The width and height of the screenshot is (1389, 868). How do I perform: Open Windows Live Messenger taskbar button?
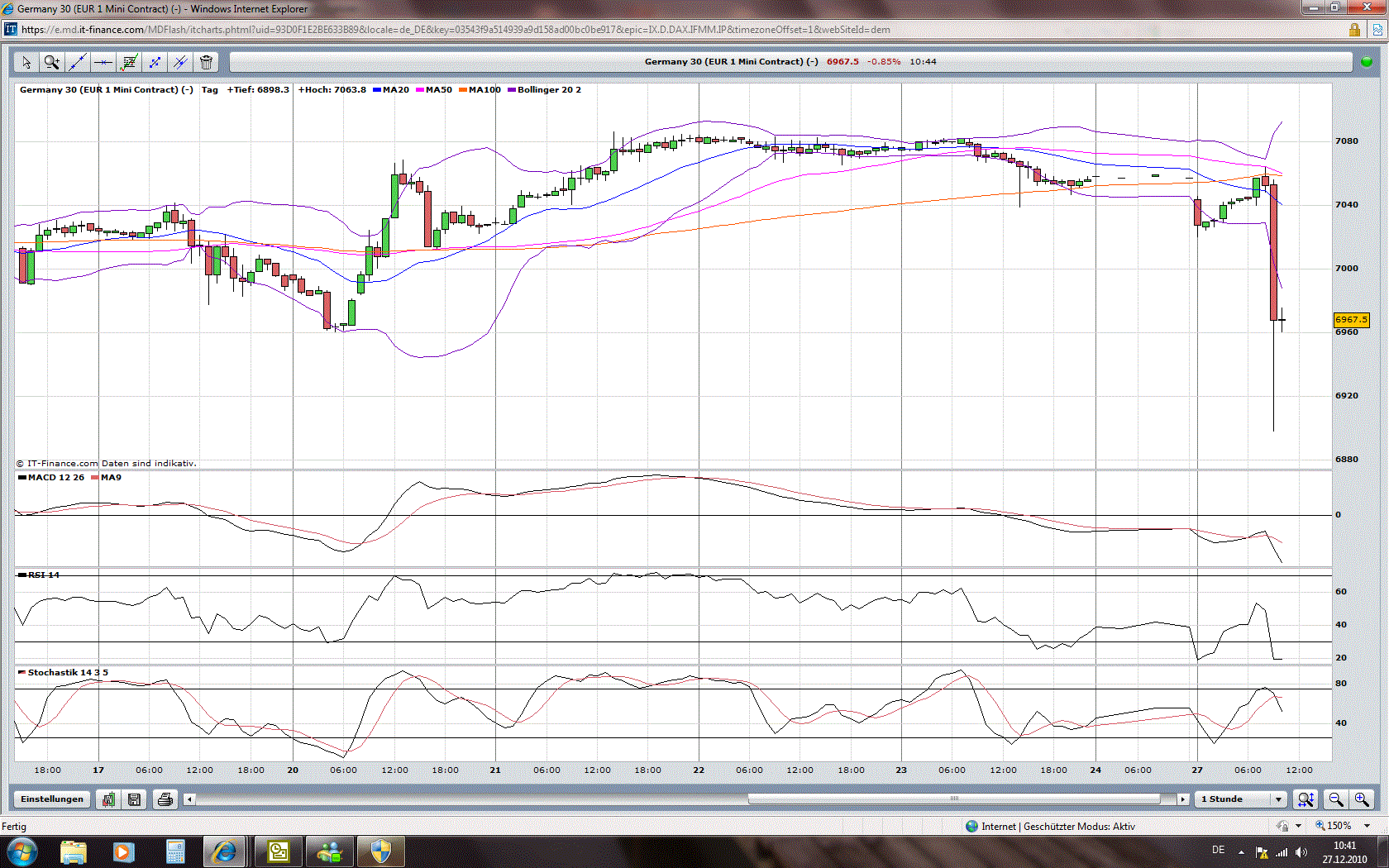[330, 851]
